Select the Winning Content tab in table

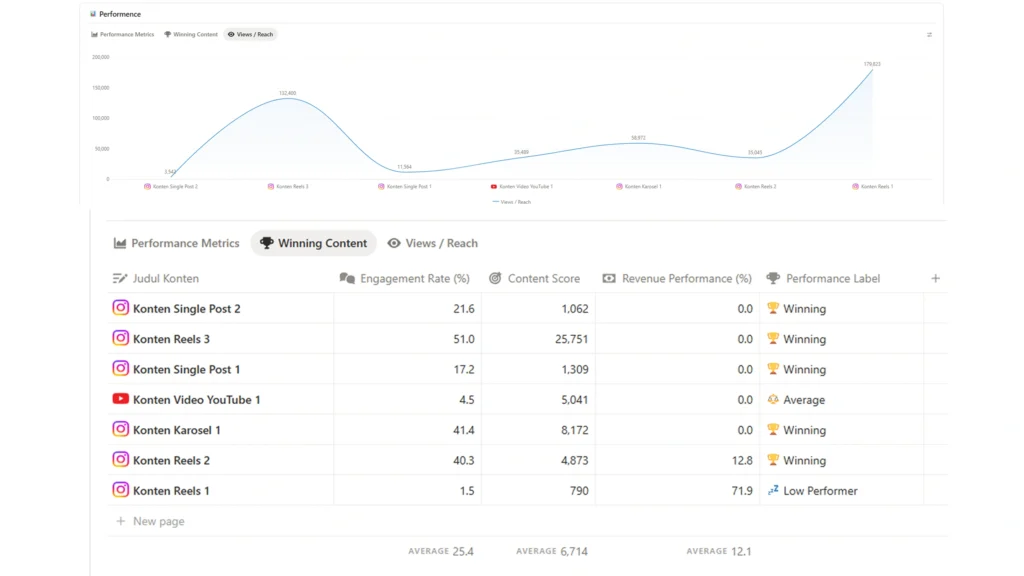point(313,243)
